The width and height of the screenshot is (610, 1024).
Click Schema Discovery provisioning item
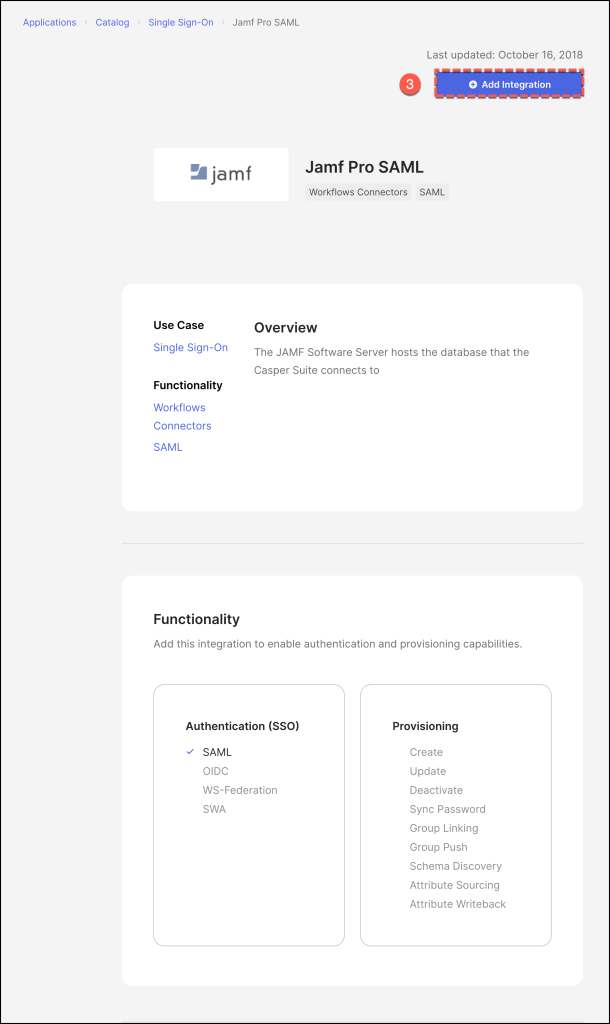(455, 866)
